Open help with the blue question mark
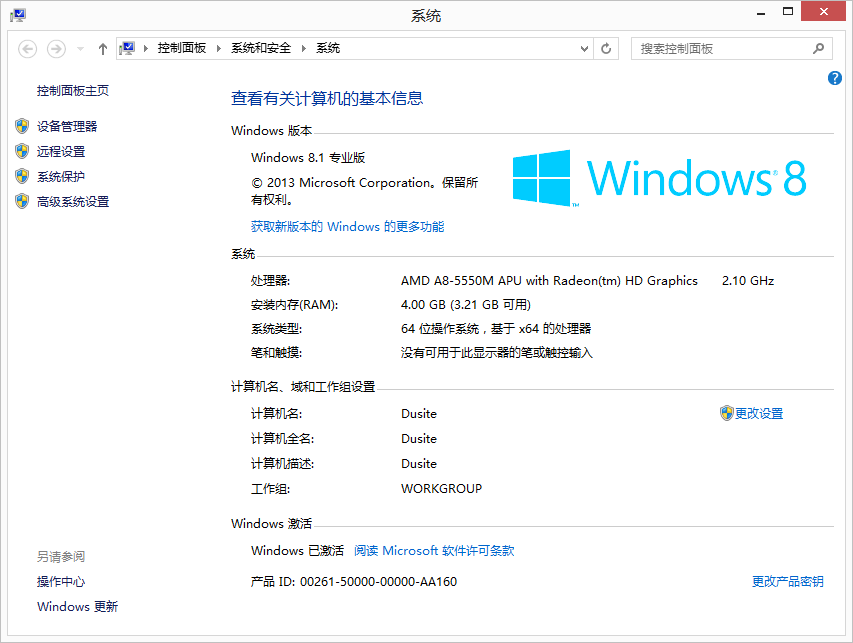 tap(835, 78)
